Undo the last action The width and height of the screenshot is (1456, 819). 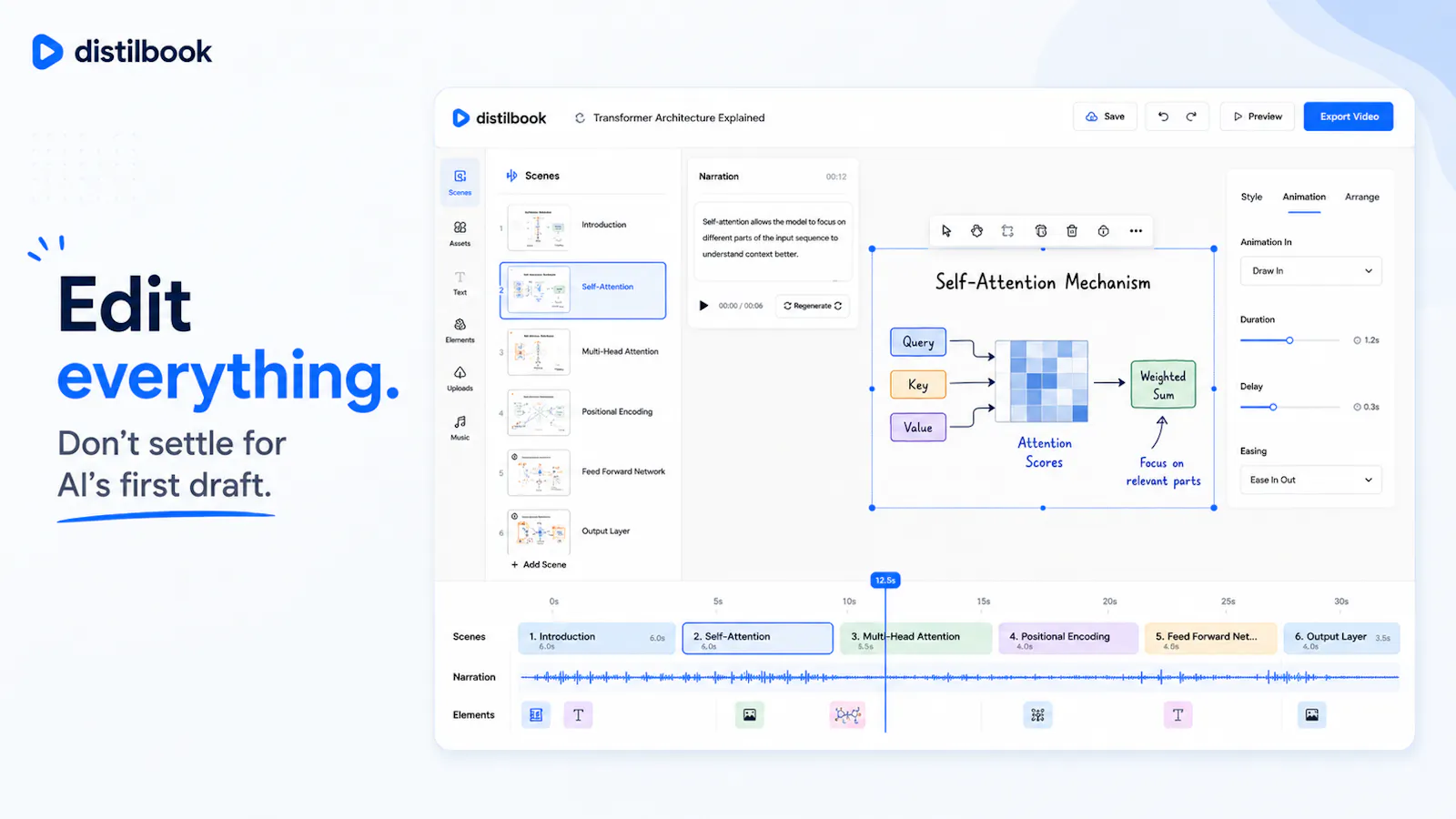click(1163, 116)
